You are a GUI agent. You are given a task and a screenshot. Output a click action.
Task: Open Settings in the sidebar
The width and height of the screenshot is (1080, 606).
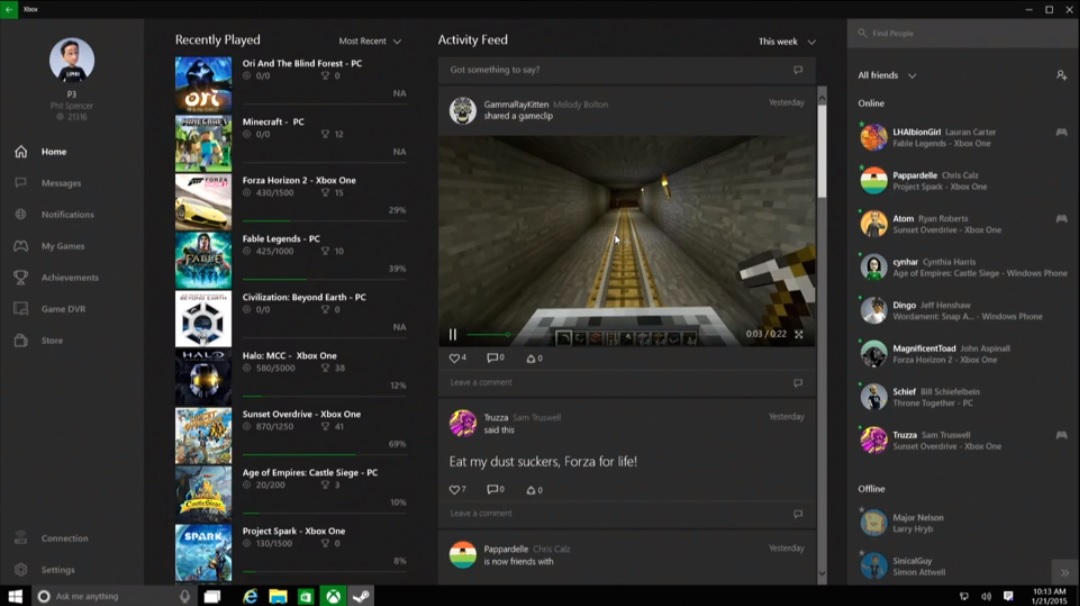tap(57, 570)
